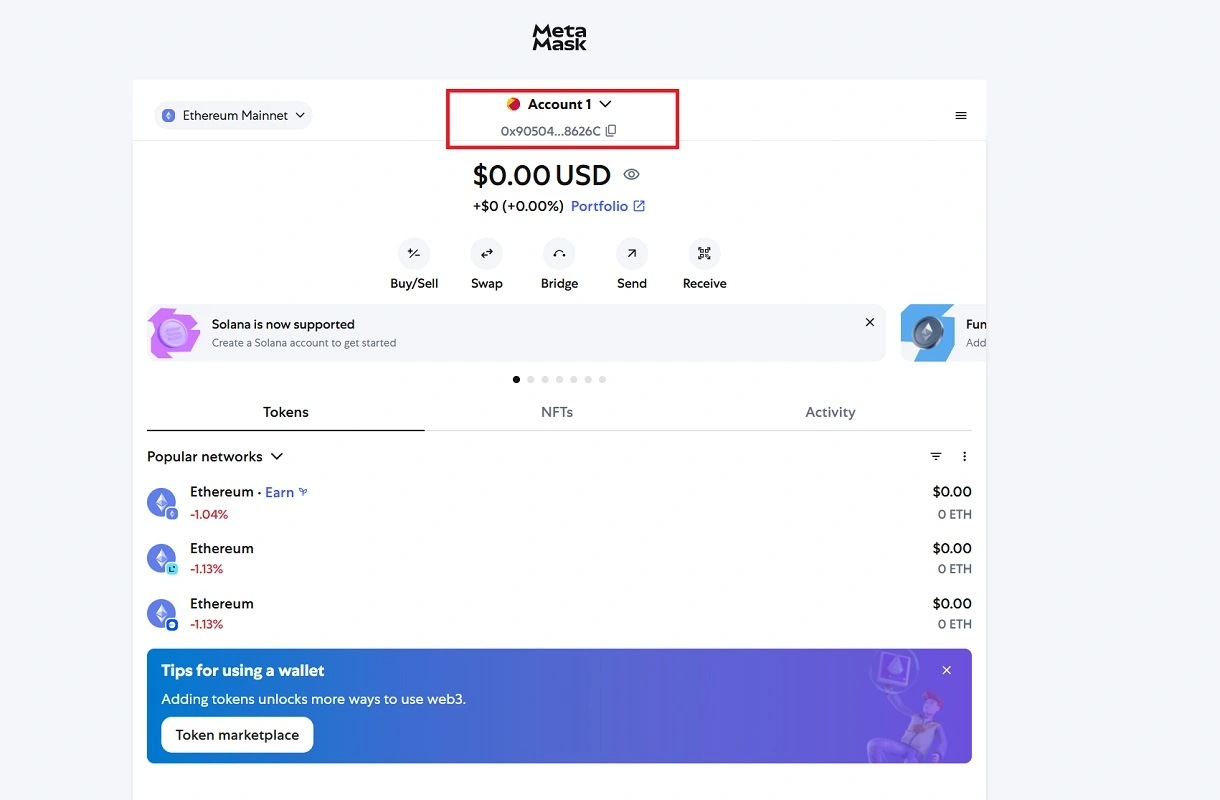The width and height of the screenshot is (1220, 800).
Task: Click the wallet illustration in tips banner
Action: 905,706
